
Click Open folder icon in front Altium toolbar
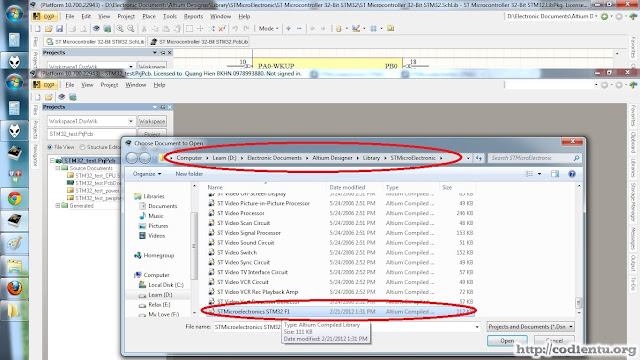pyautogui.click(x=49, y=97)
